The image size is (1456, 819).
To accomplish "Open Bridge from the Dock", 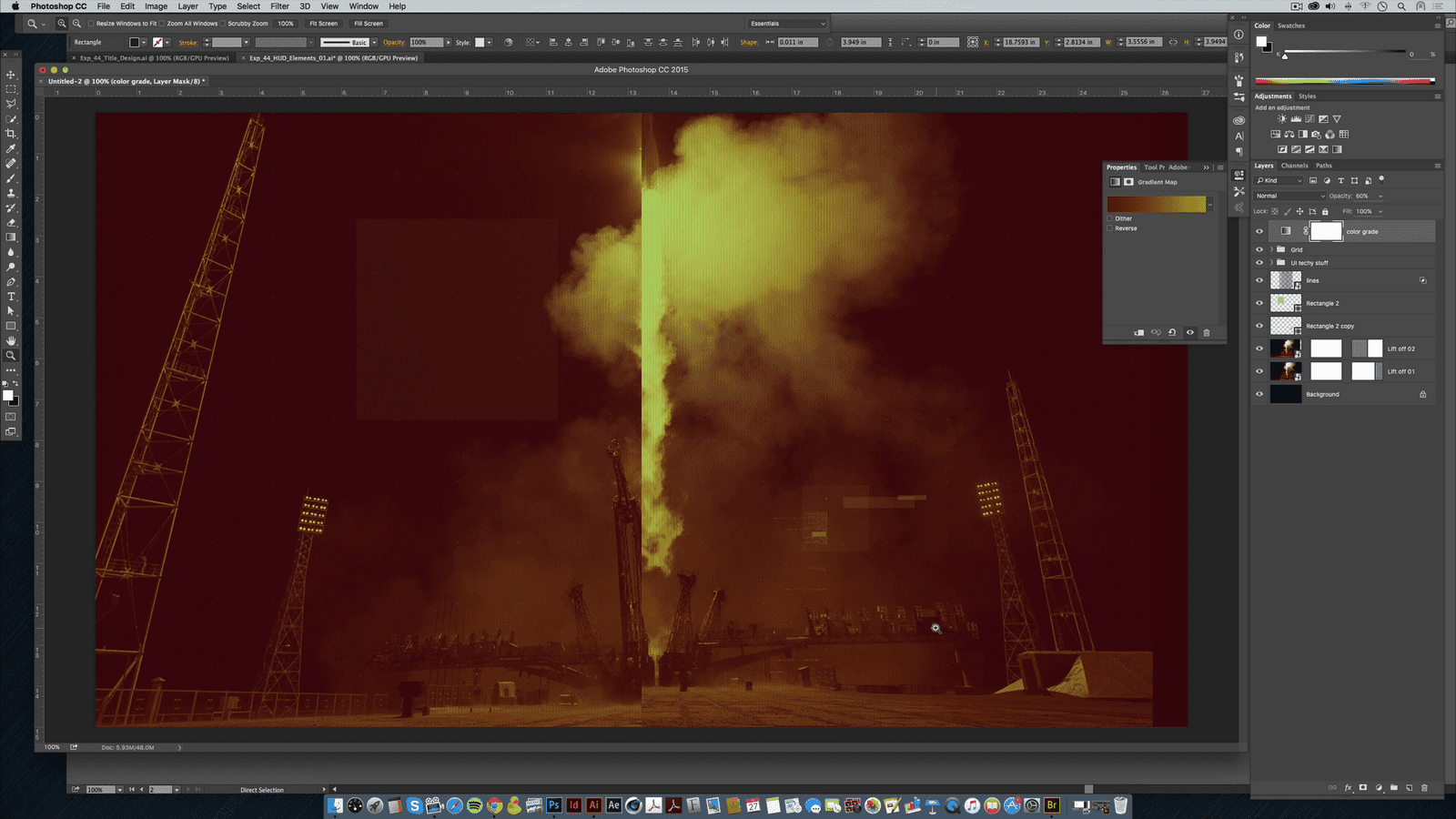I will pyautogui.click(x=1052, y=805).
